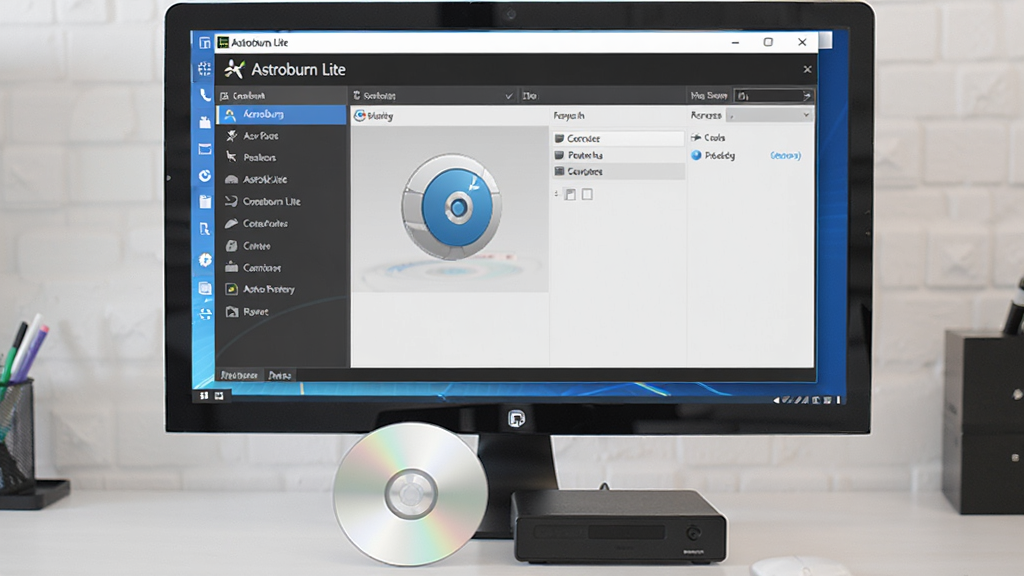Click the round clock-like icon in the blue strip
Screen dimensions: 1024x576
pos(205,176)
